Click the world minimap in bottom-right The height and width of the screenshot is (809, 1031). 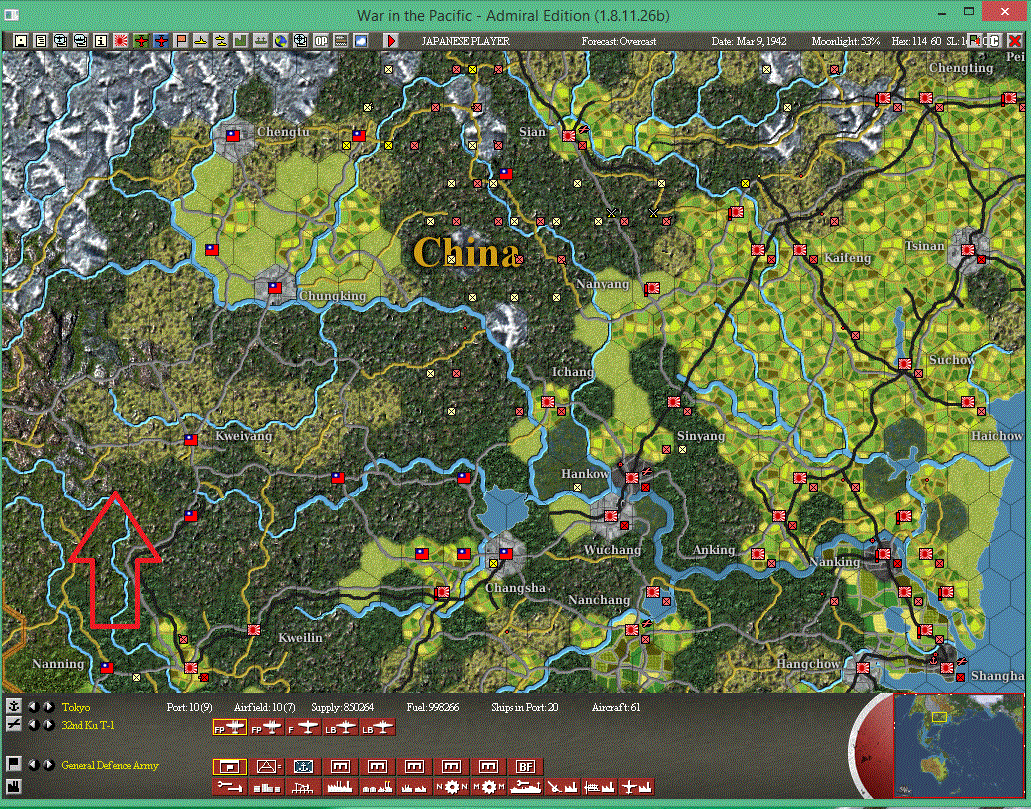[x=958, y=746]
